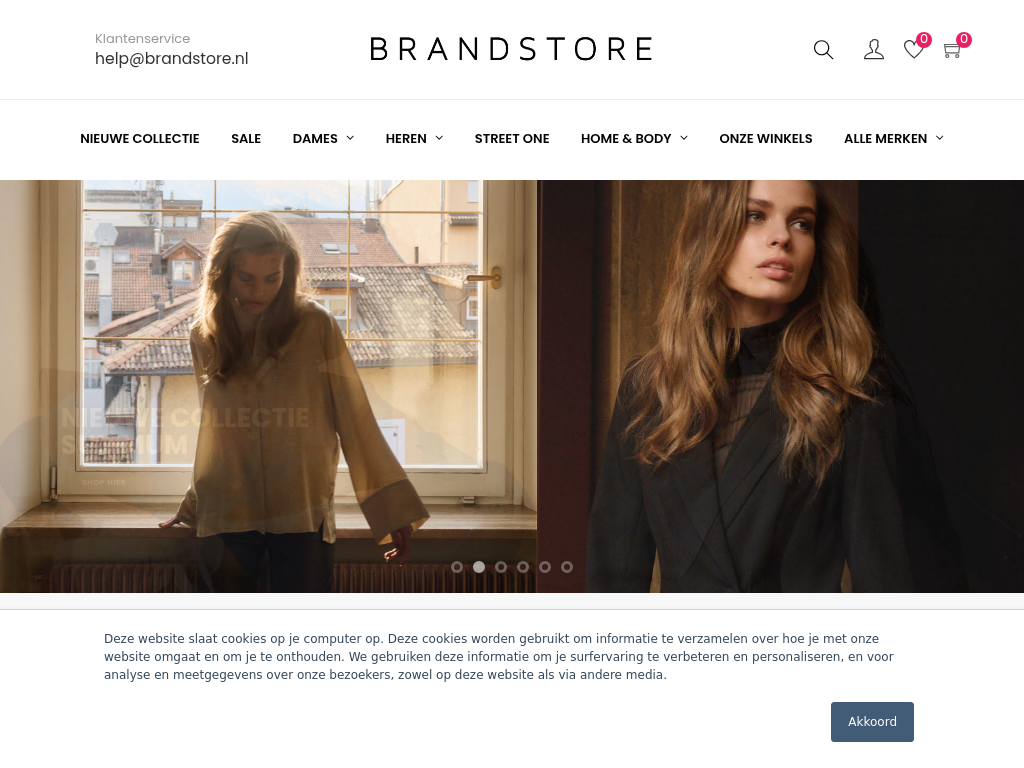Open the Sale menu item
The width and height of the screenshot is (1024, 768).
pos(246,138)
